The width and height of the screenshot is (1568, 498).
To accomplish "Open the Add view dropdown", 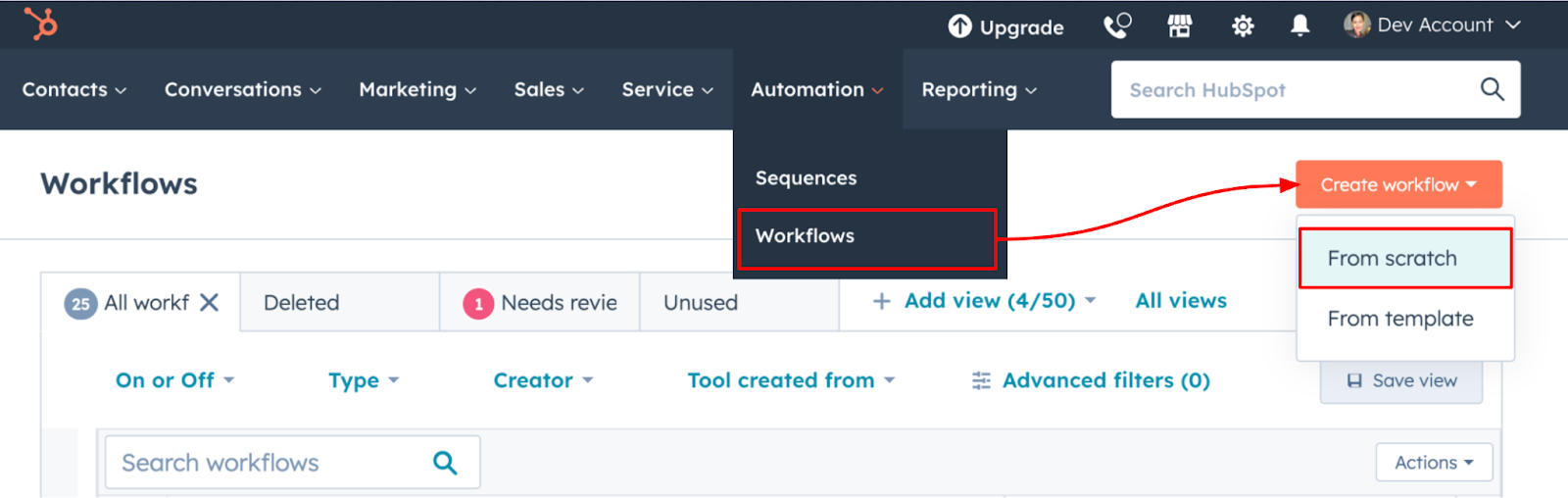I will [x=984, y=301].
